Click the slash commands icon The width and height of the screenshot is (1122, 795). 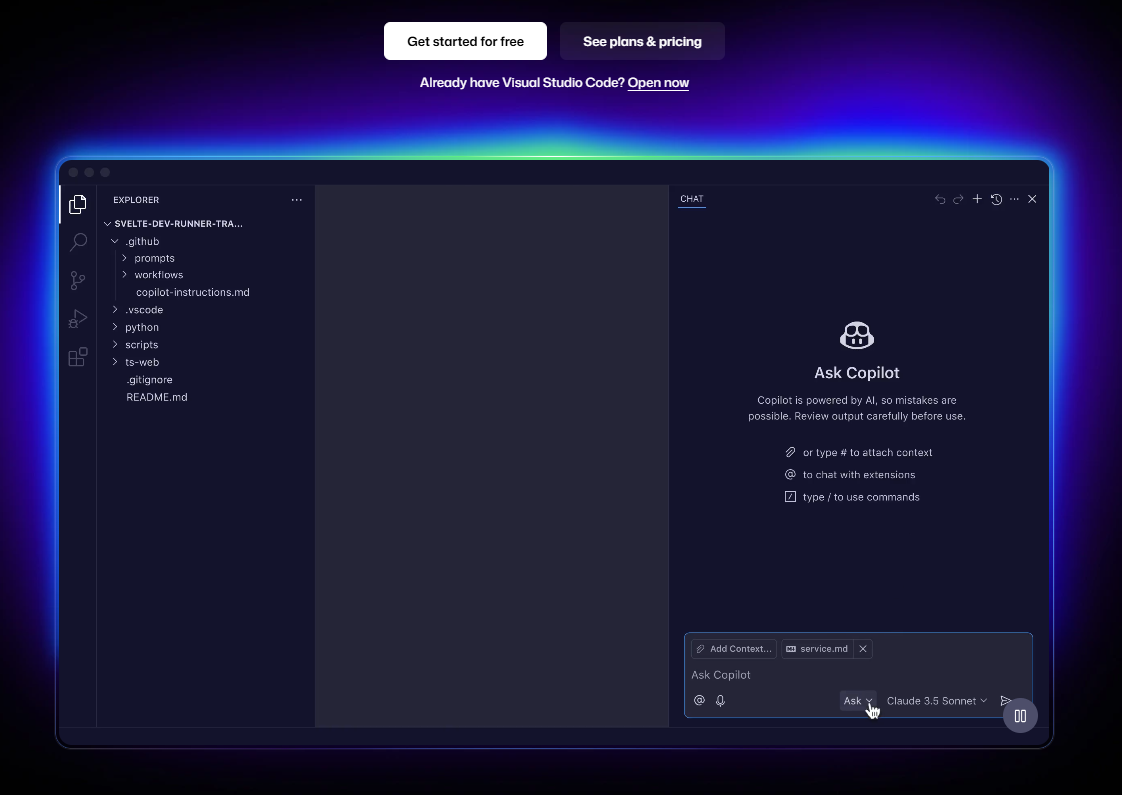pyautogui.click(x=790, y=497)
